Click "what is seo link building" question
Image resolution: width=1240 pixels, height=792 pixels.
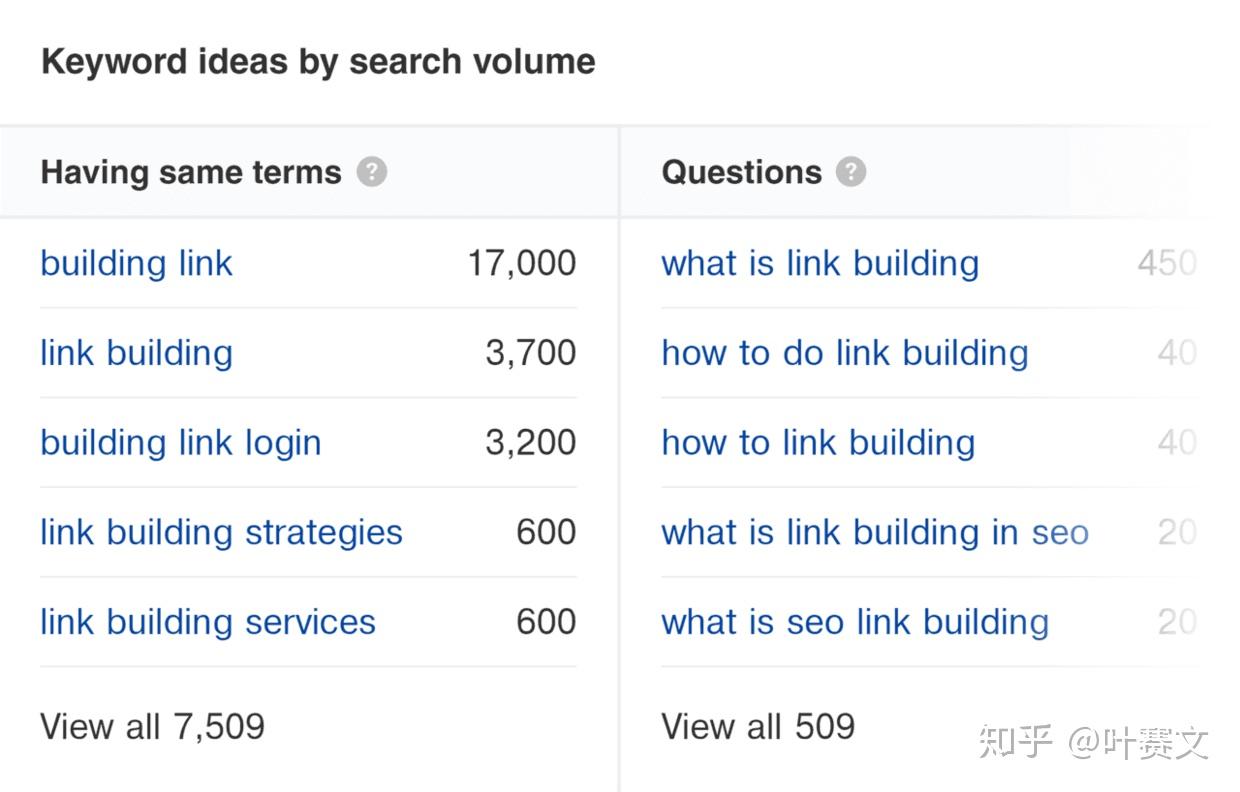tap(855, 622)
